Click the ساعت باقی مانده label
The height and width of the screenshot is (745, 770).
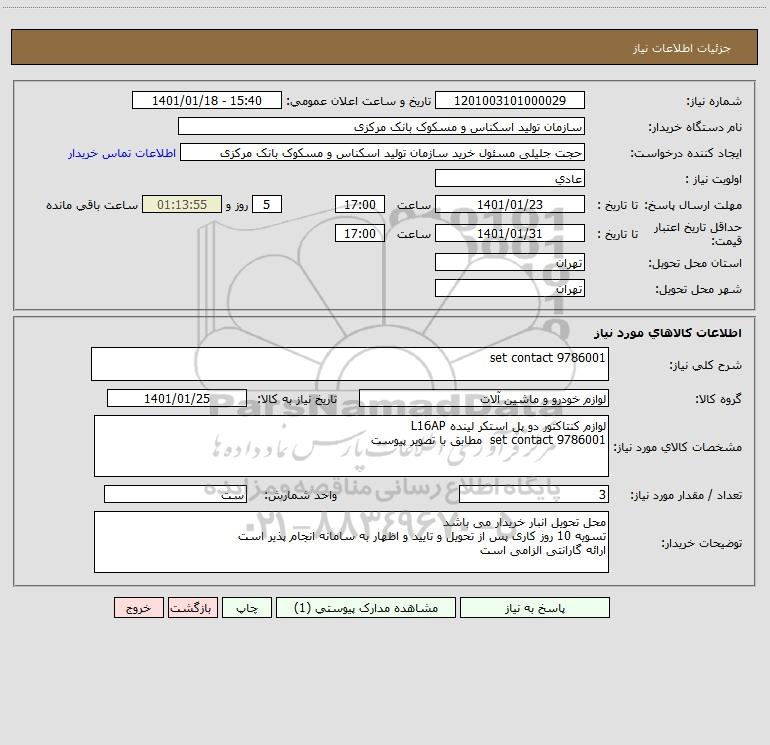(92, 205)
